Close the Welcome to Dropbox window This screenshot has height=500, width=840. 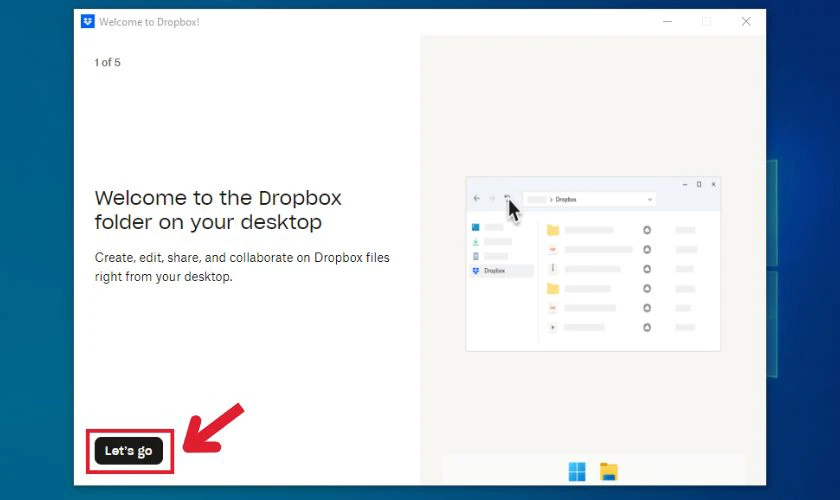pos(746,21)
